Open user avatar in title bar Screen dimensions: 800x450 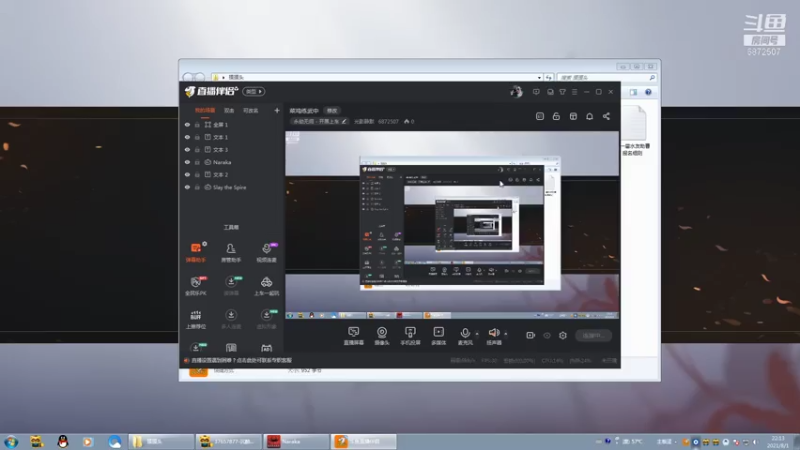point(516,92)
